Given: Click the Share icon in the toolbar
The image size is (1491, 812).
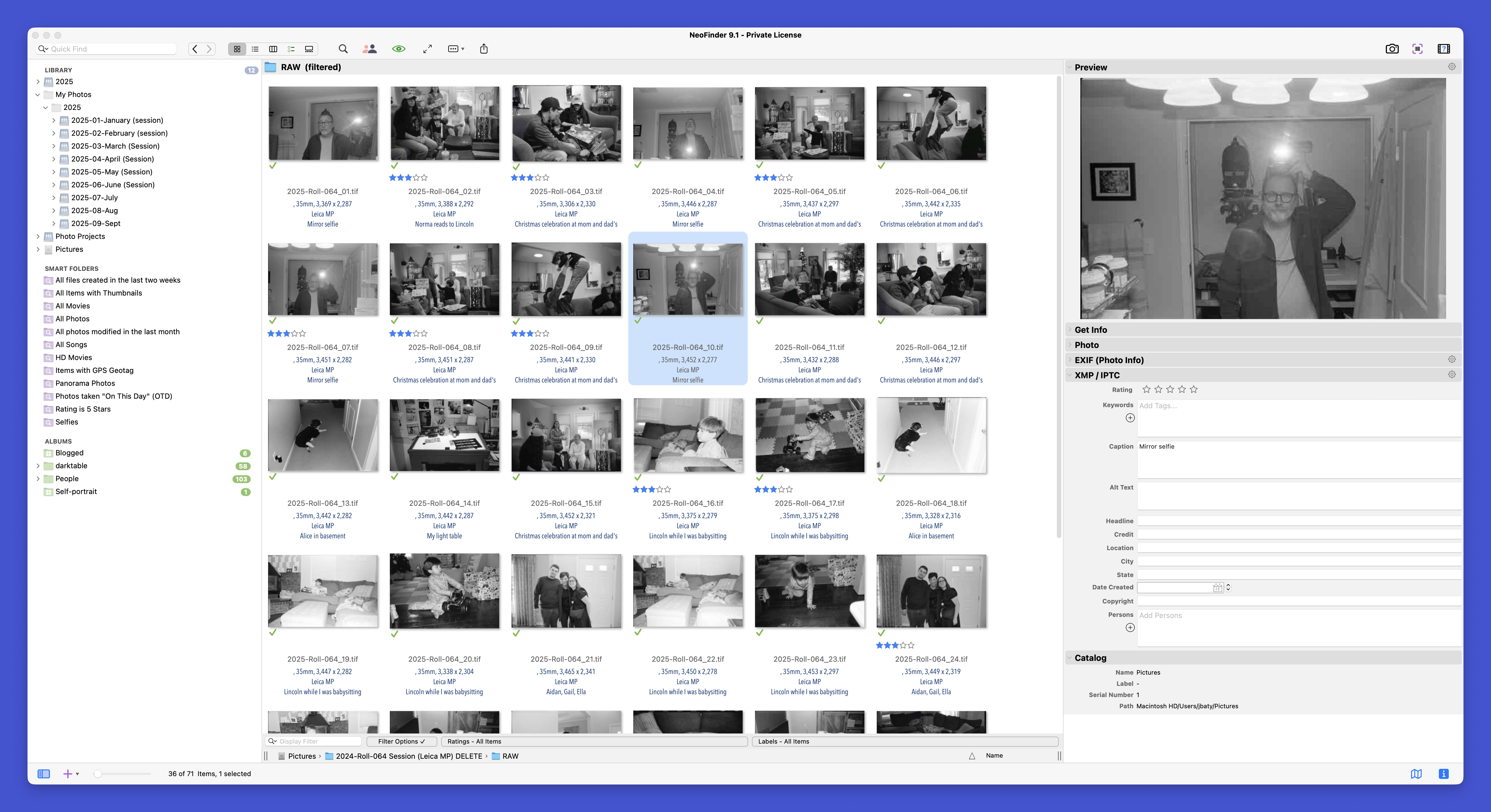Looking at the screenshot, I should pos(484,49).
